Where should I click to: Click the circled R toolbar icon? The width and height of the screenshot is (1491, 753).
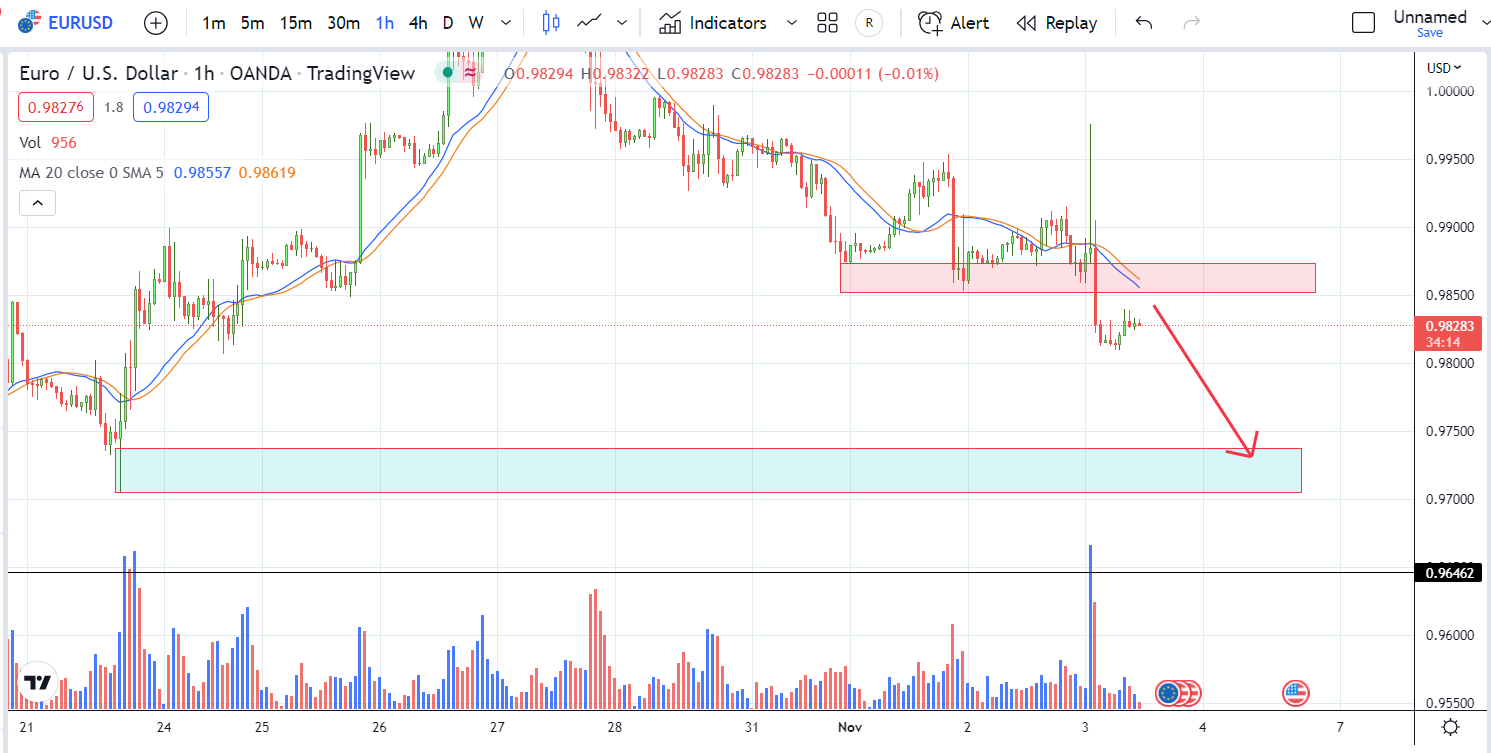click(x=869, y=22)
